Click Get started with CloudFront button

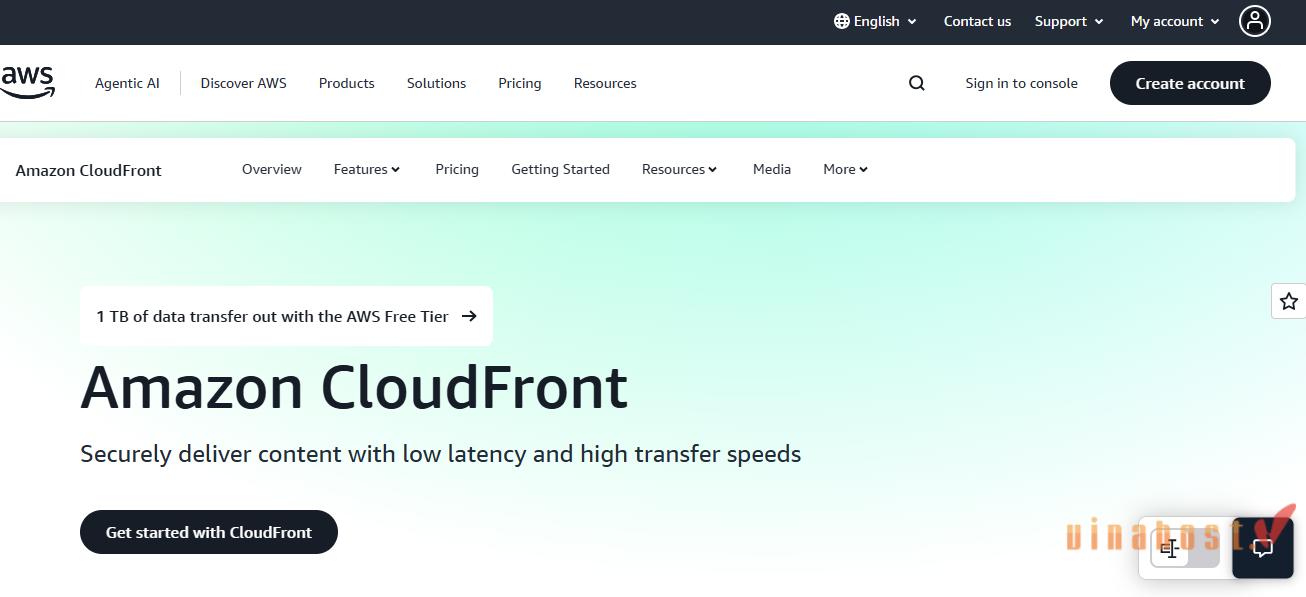(x=209, y=532)
